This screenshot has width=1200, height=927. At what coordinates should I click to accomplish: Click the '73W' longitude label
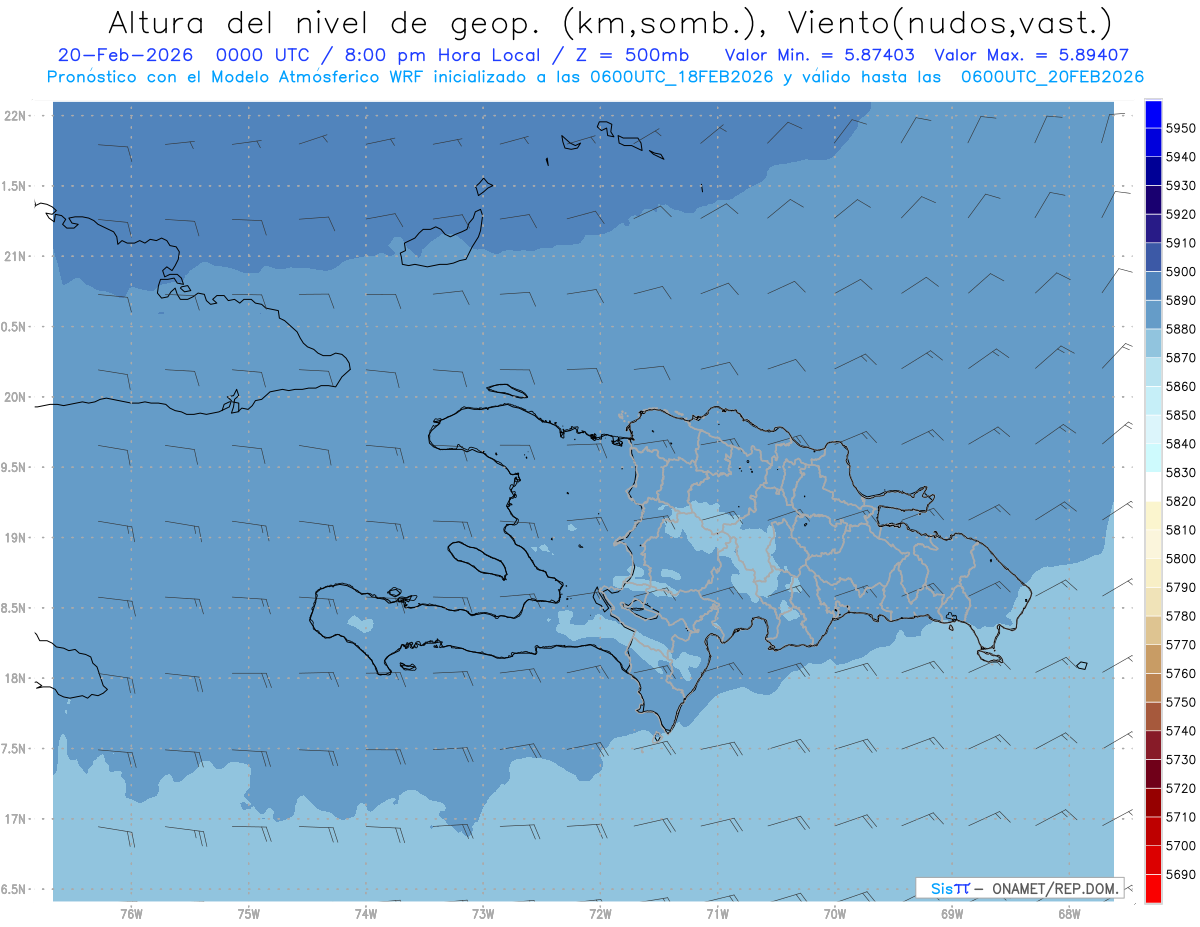click(x=483, y=913)
